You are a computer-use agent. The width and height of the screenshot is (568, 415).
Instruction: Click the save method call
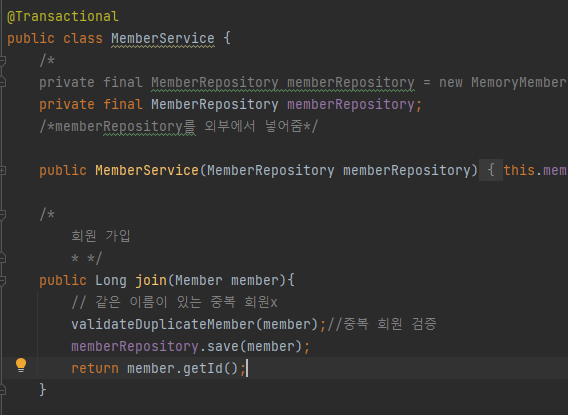coord(222,346)
